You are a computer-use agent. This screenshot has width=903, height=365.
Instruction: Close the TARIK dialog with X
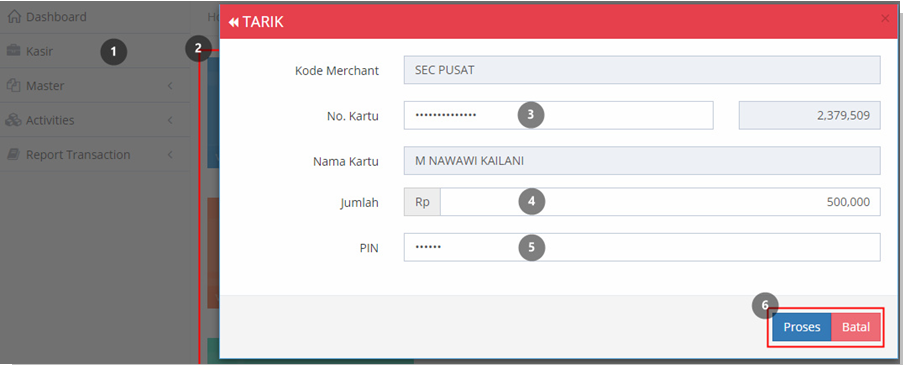885,18
